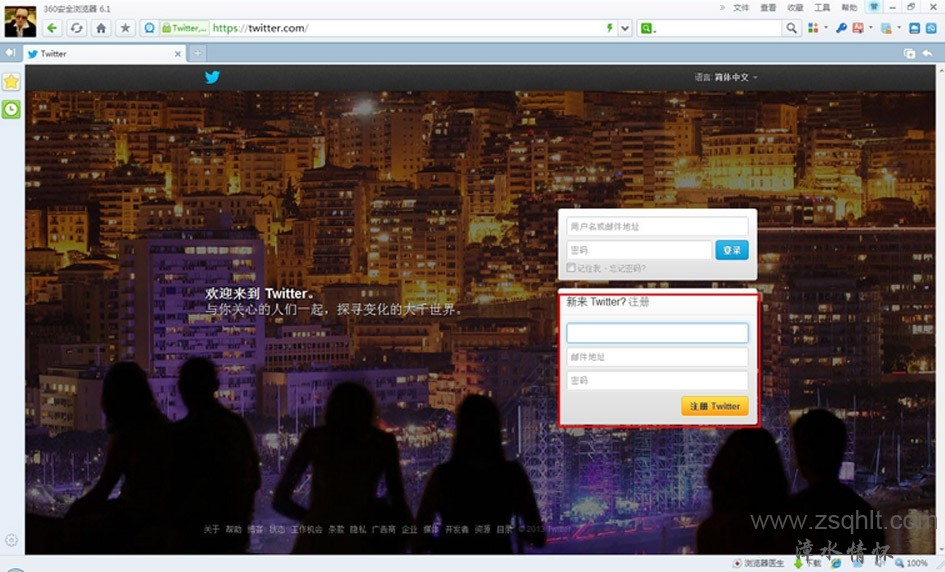
Task: Click the Twitter bird logo
Action: click(212, 77)
